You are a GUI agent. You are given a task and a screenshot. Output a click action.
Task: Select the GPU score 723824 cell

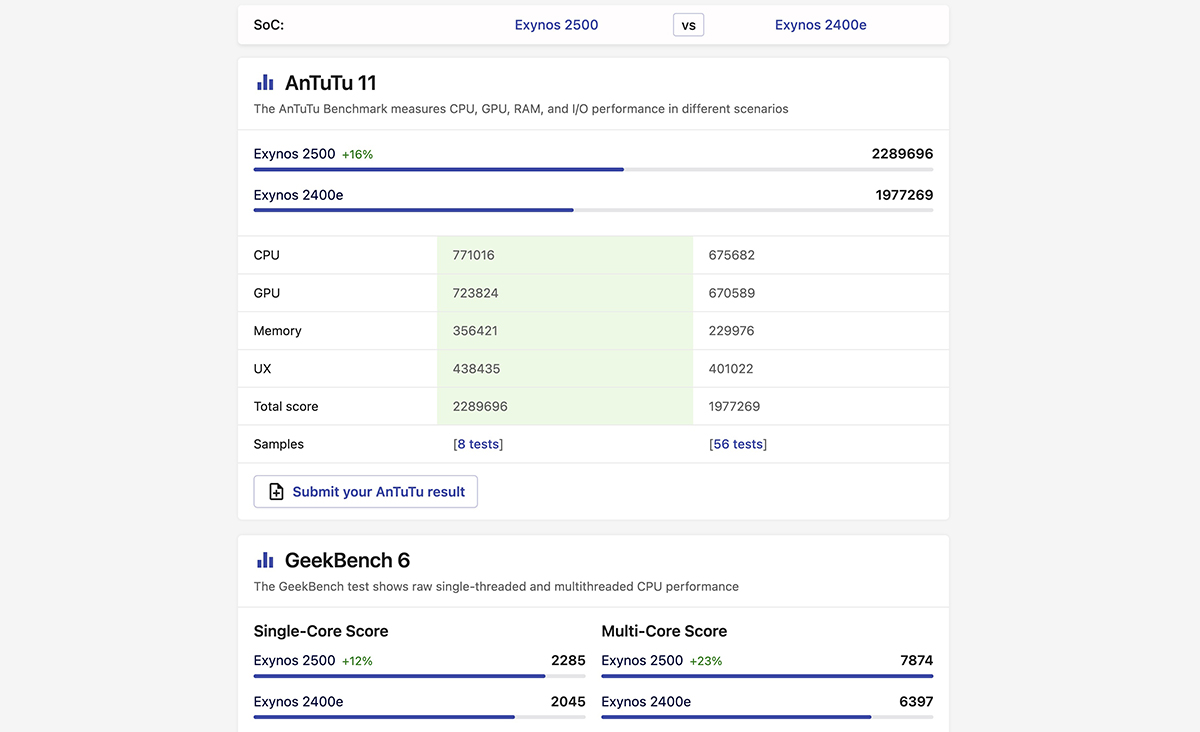click(x=565, y=293)
